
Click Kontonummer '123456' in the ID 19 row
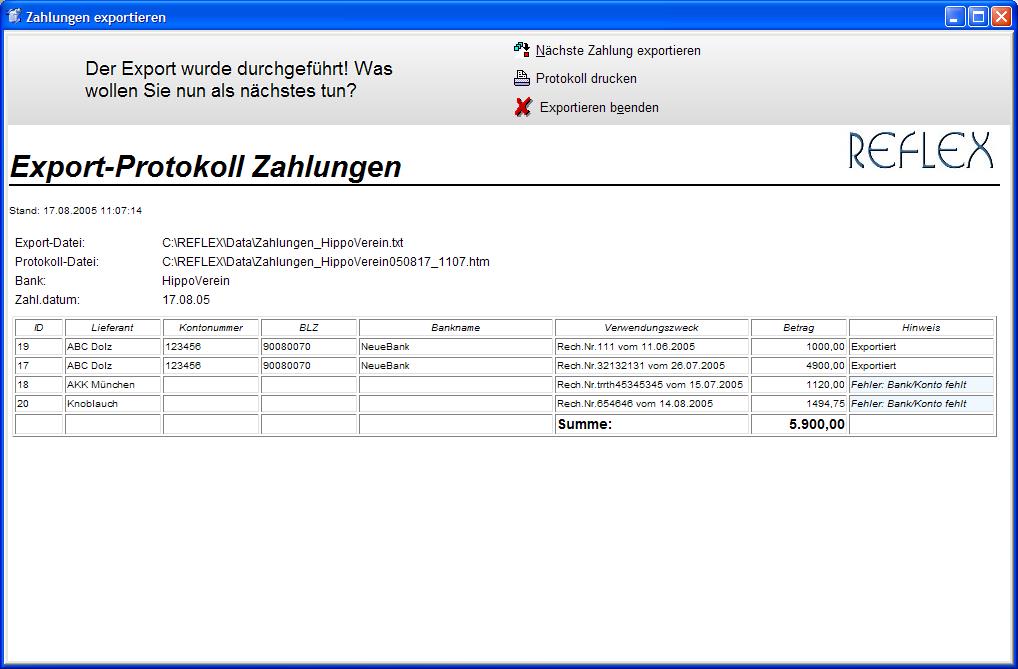(211, 347)
